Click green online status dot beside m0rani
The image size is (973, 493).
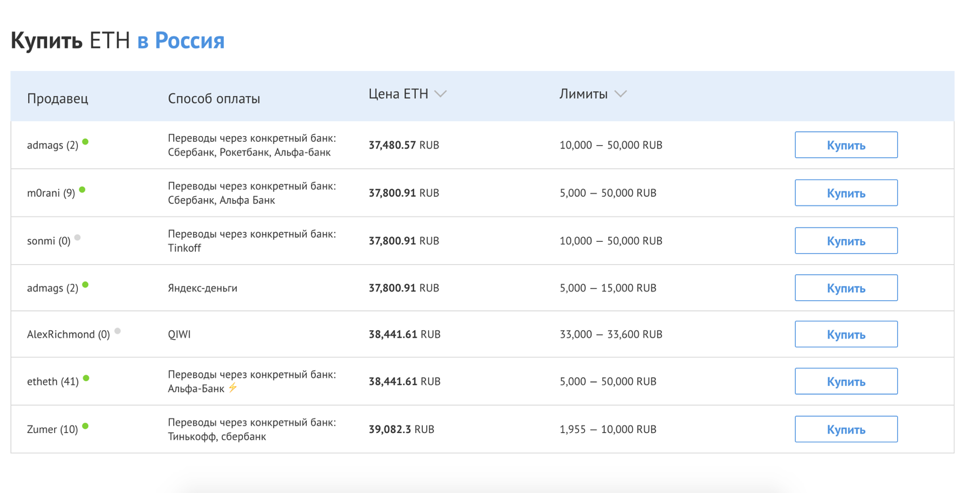[x=82, y=190]
